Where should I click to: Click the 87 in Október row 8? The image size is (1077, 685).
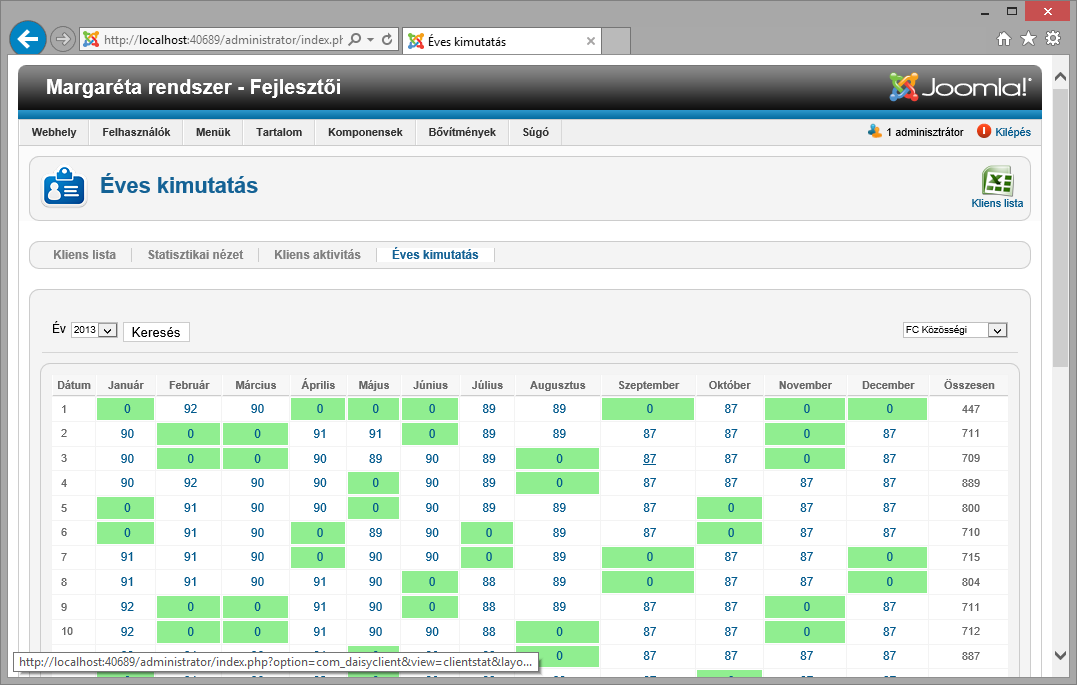[731, 582]
